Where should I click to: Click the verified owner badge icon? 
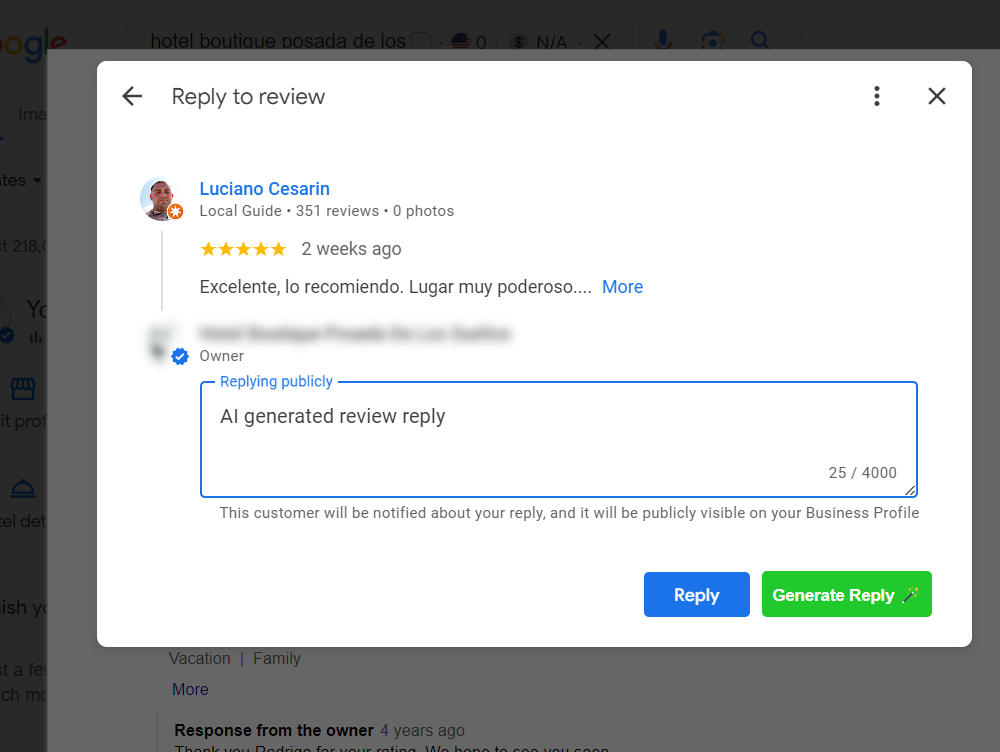pos(180,356)
